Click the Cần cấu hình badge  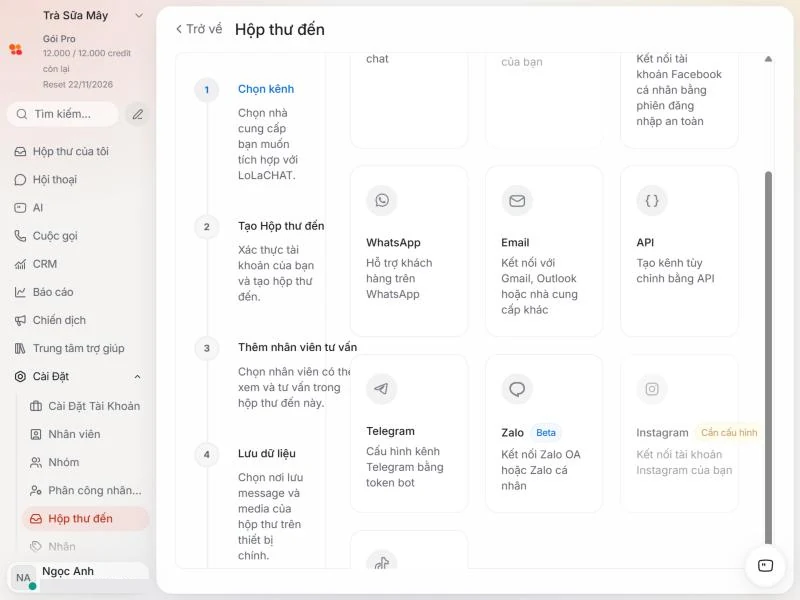point(729,433)
